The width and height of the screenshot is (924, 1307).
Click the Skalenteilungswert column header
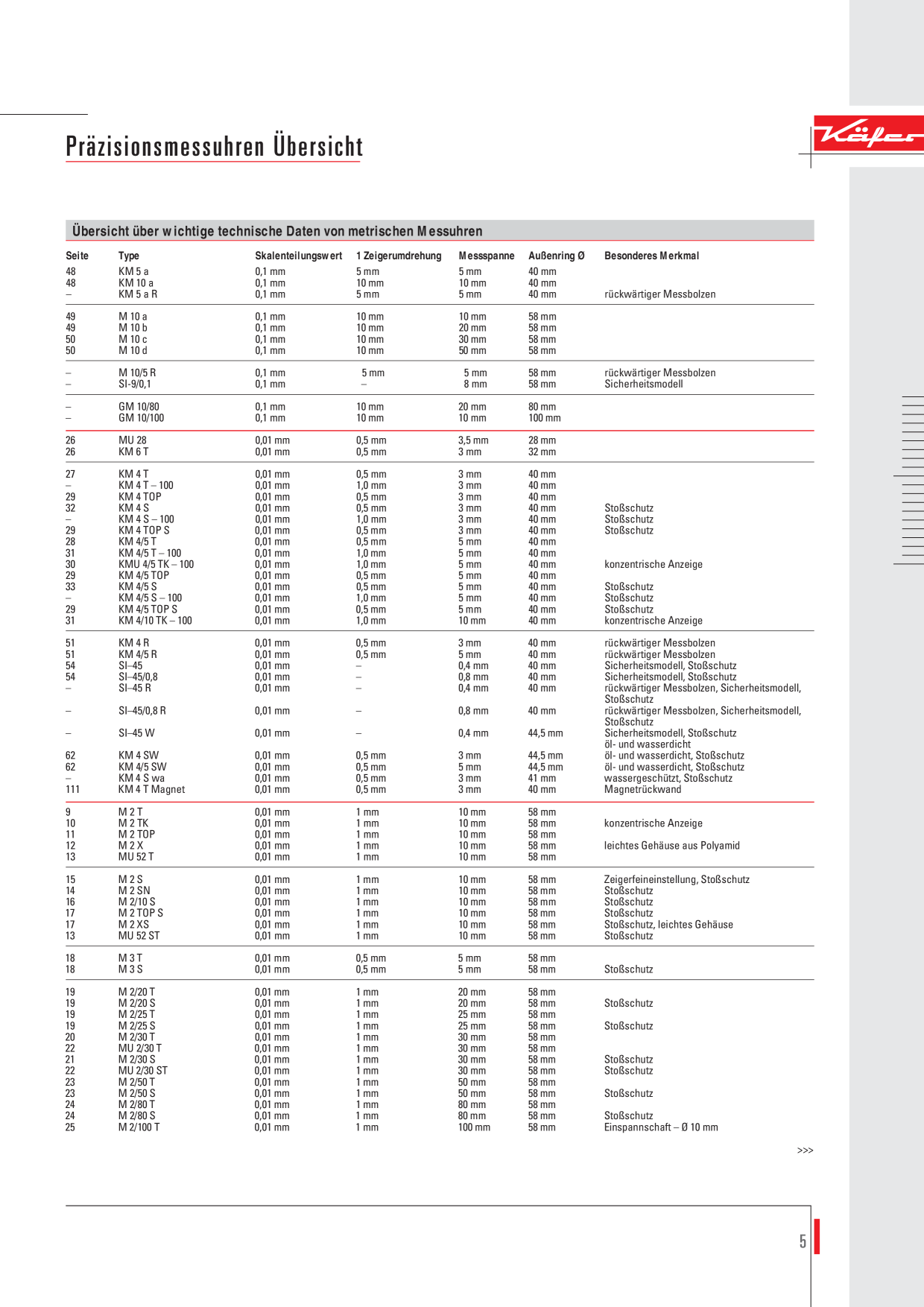click(298, 256)
